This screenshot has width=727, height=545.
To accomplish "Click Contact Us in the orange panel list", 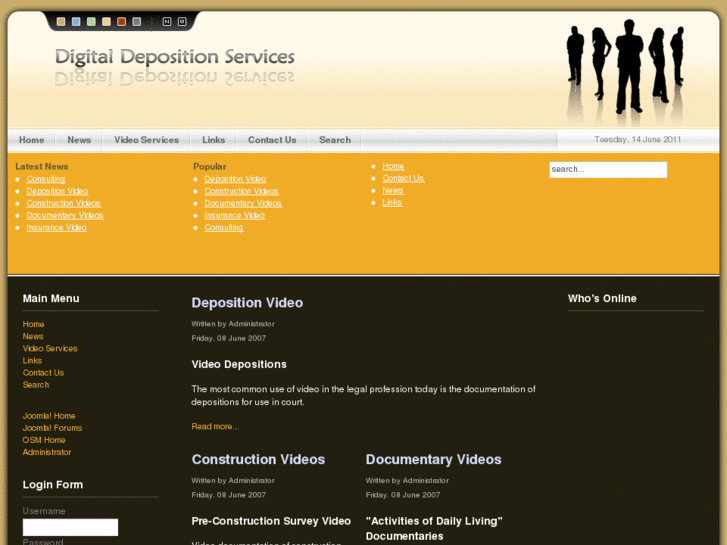I will [x=403, y=178].
